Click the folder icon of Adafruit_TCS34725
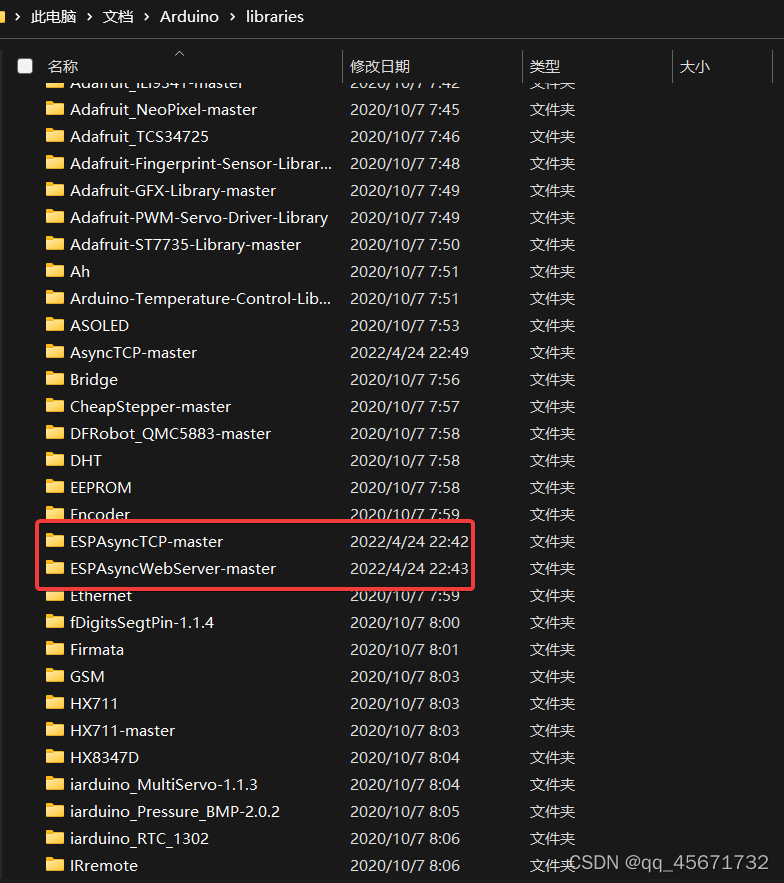This screenshot has width=784, height=883. point(55,136)
